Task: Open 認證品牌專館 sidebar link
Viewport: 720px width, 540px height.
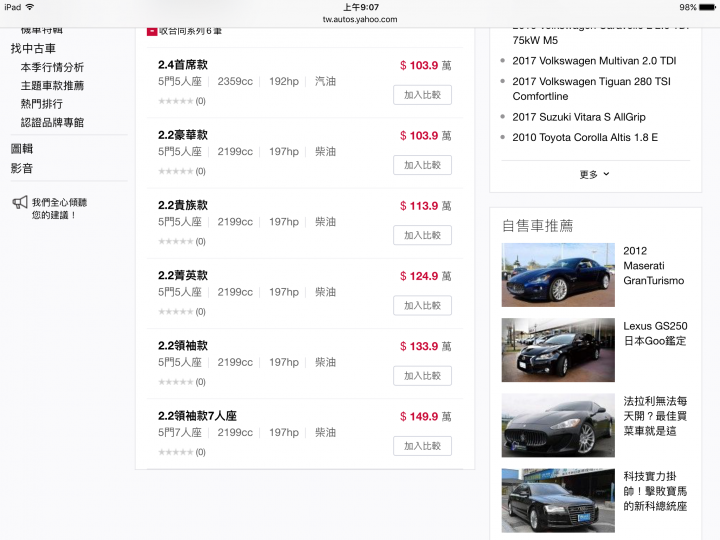Action: 52,123
